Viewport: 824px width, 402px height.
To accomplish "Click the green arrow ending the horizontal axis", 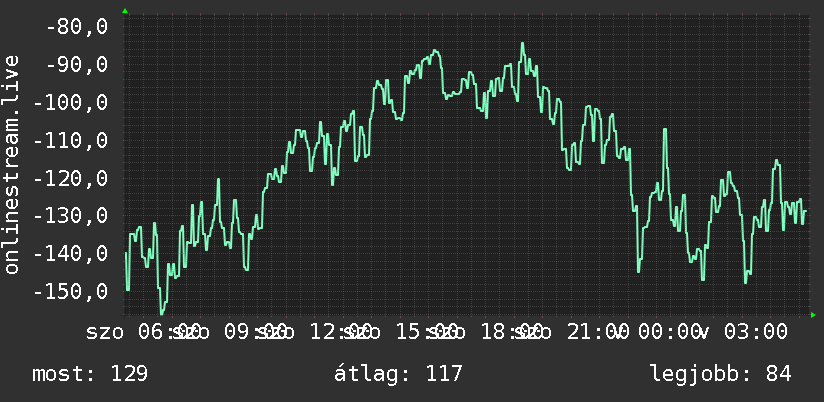I will pos(813,315).
